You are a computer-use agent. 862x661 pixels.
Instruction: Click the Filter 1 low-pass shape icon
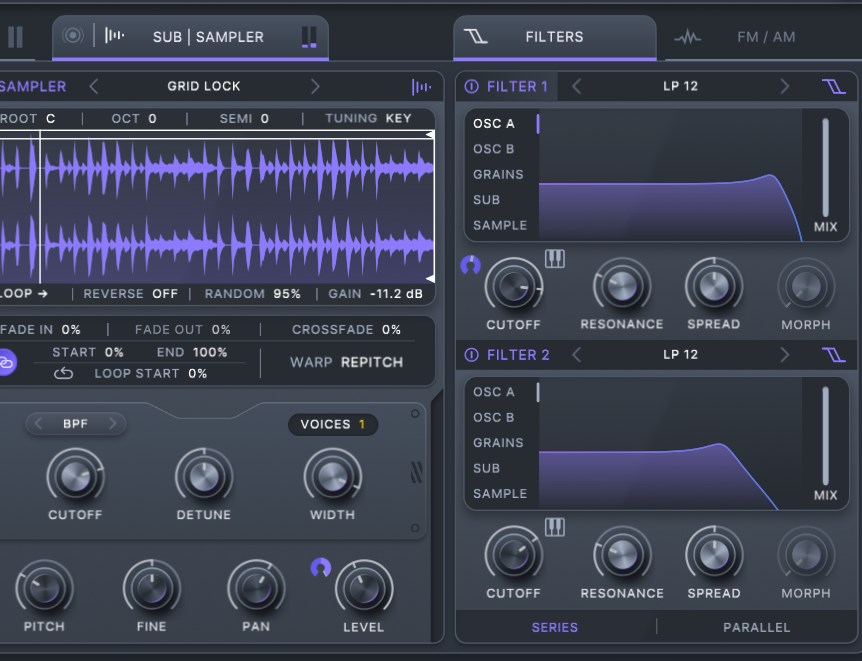point(832,87)
